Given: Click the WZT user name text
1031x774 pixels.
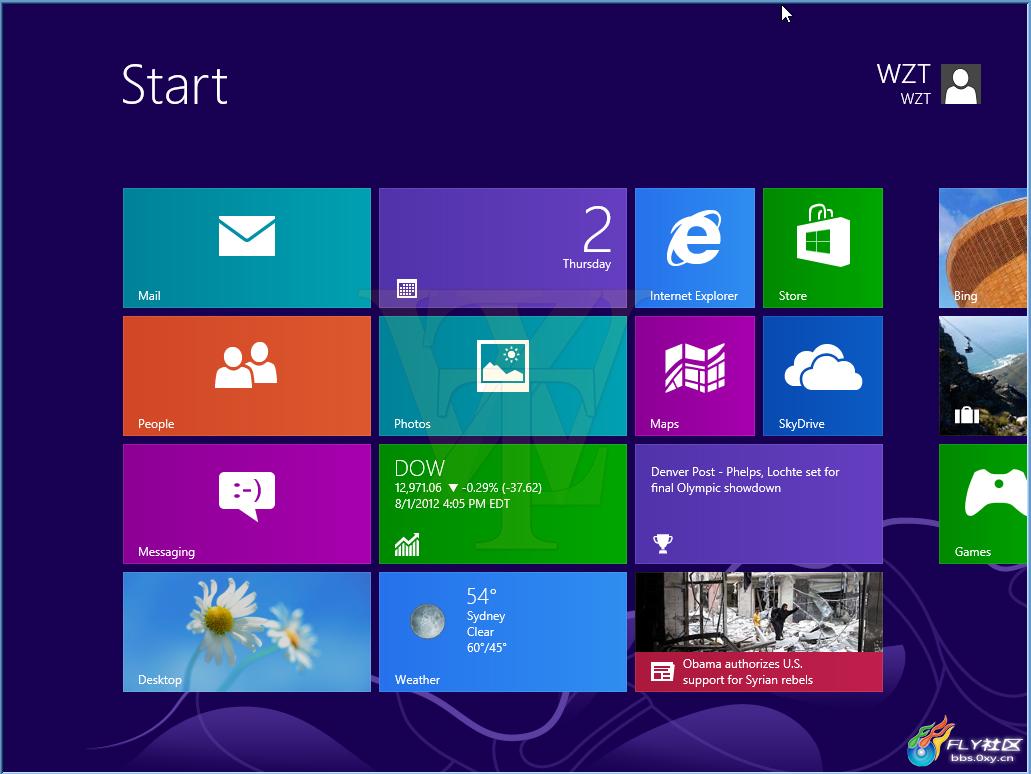Looking at the screenshot, I should pos(903,74).
